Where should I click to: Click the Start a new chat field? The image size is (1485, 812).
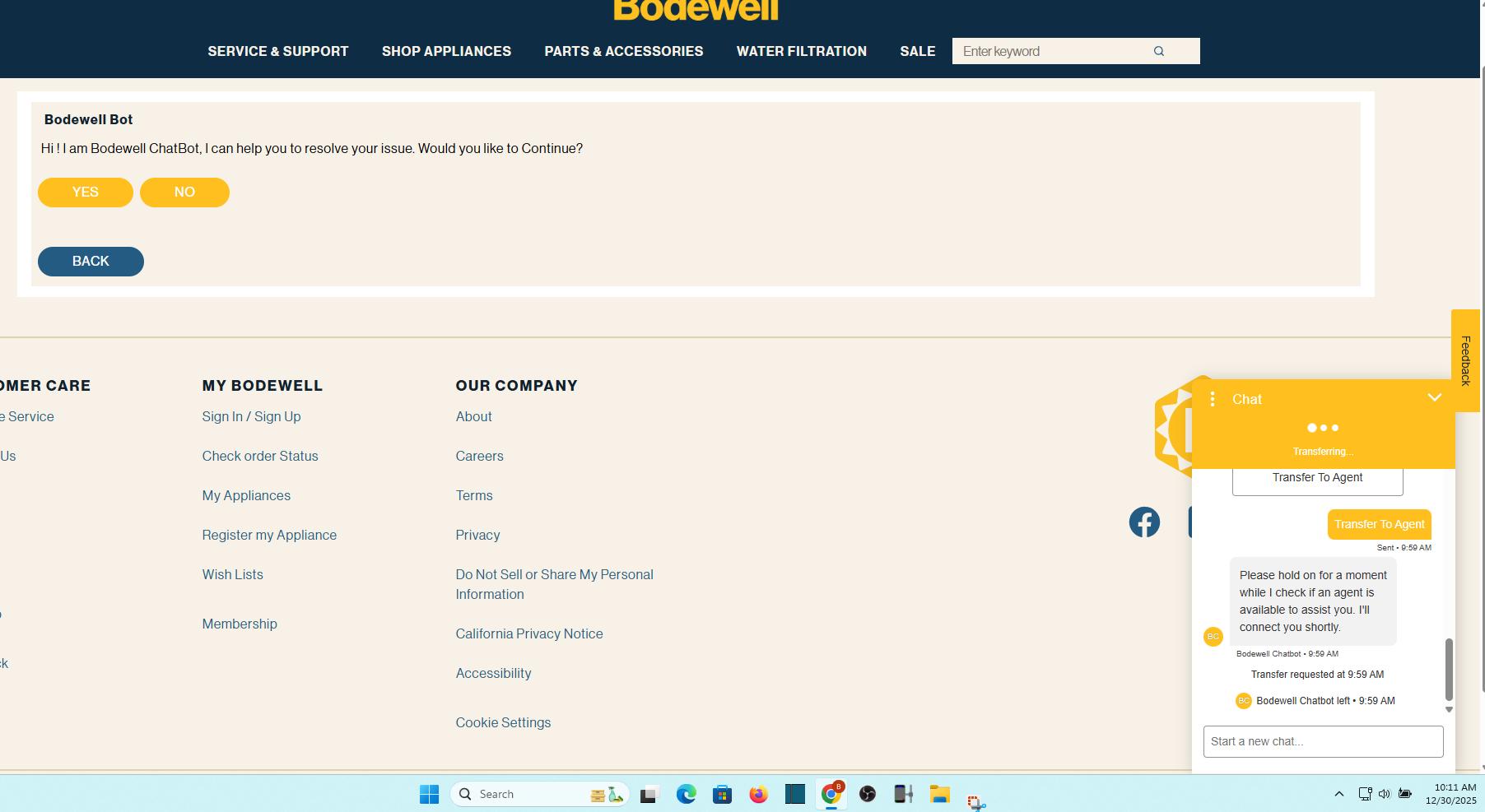coord(1323,741)
